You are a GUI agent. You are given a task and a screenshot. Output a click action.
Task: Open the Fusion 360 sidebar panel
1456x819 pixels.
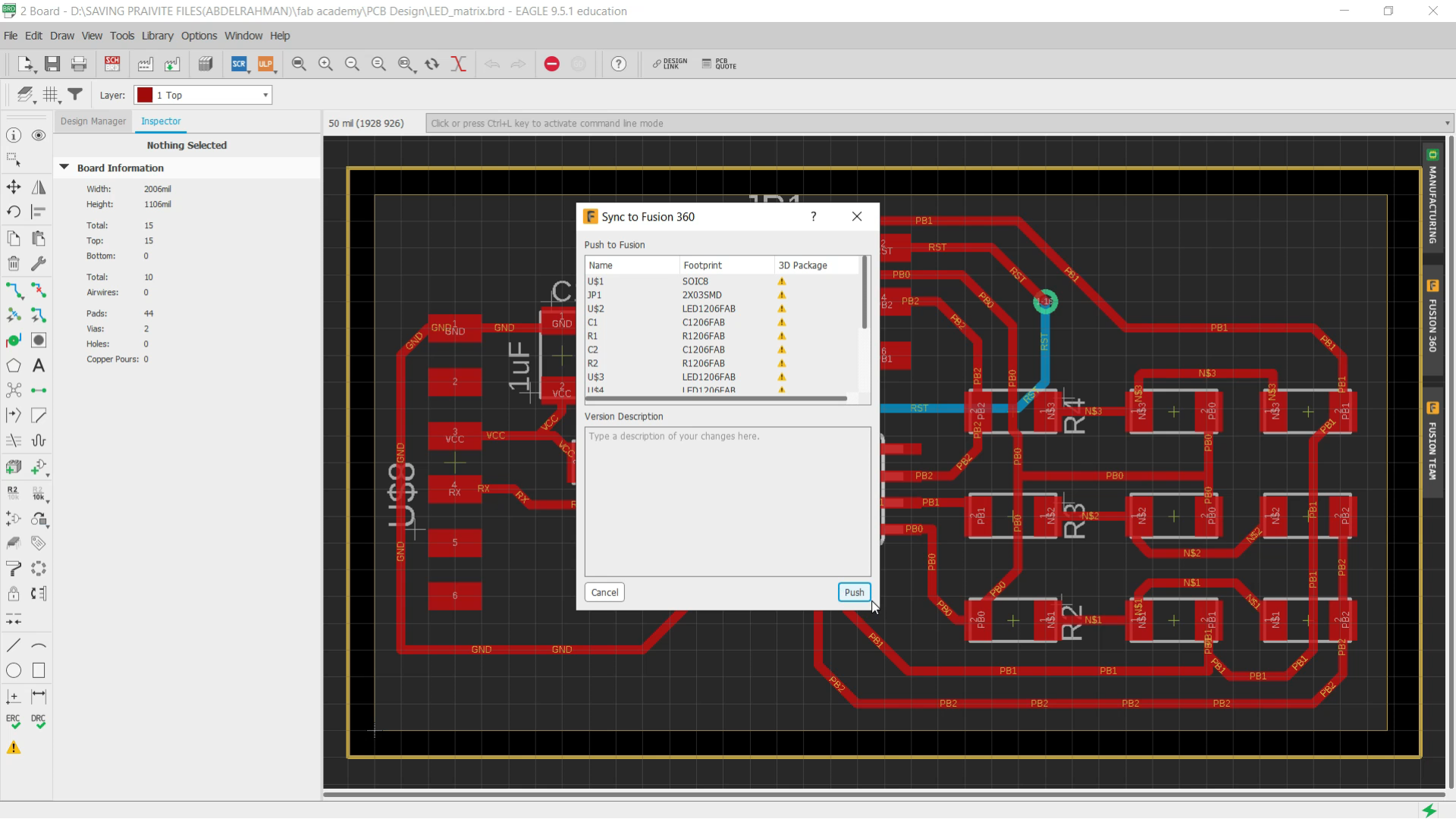click(x=1433, y=322)
